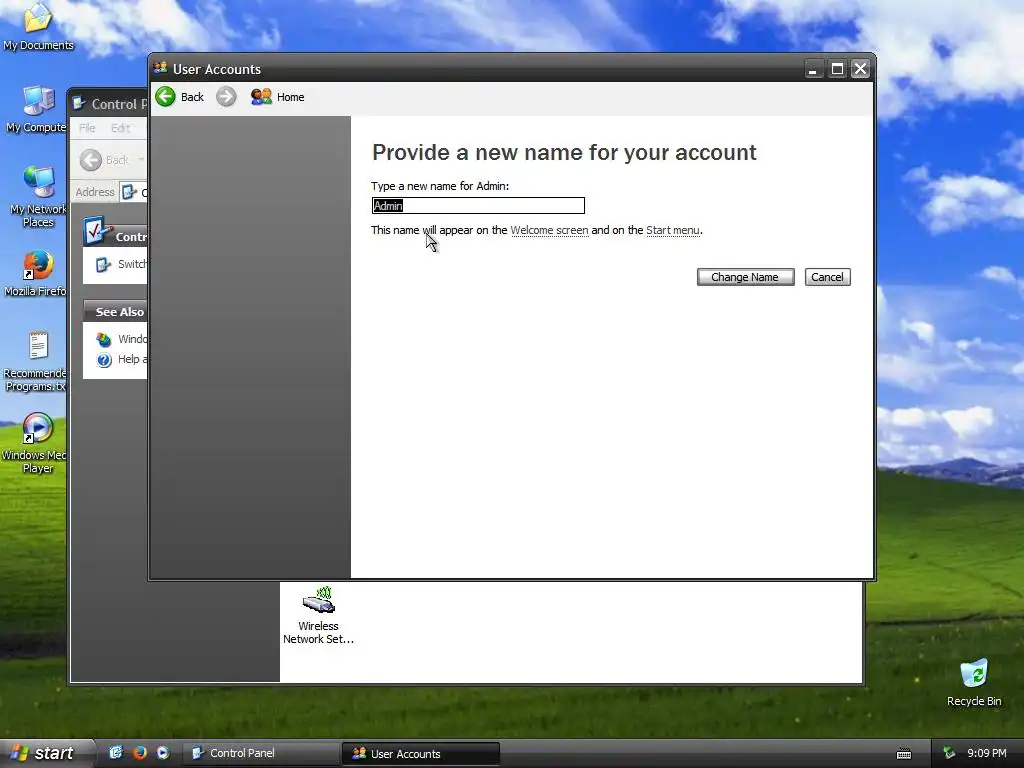Open User Accounts Home icon
Image resolution: width=1024 pixels, height=768 pixels.
[x=261, y=97]
